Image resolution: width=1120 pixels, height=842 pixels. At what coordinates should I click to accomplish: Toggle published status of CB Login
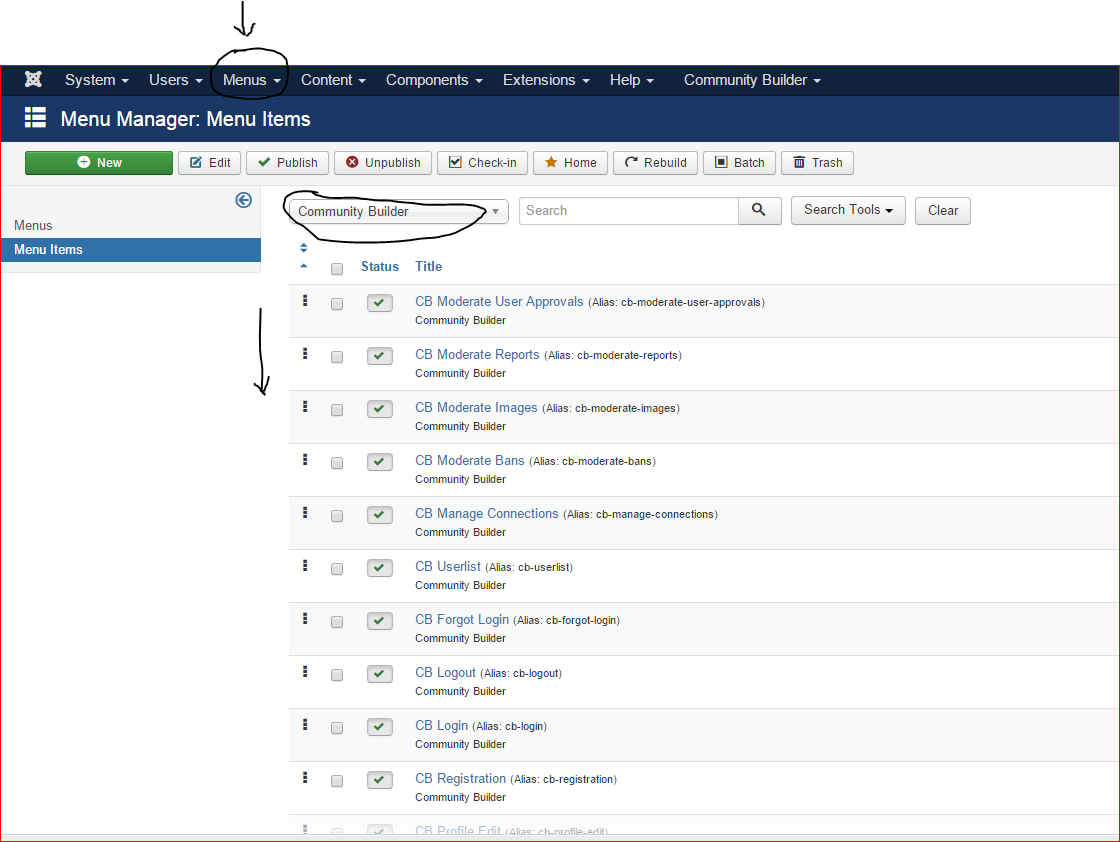click(x=379, y=726)
